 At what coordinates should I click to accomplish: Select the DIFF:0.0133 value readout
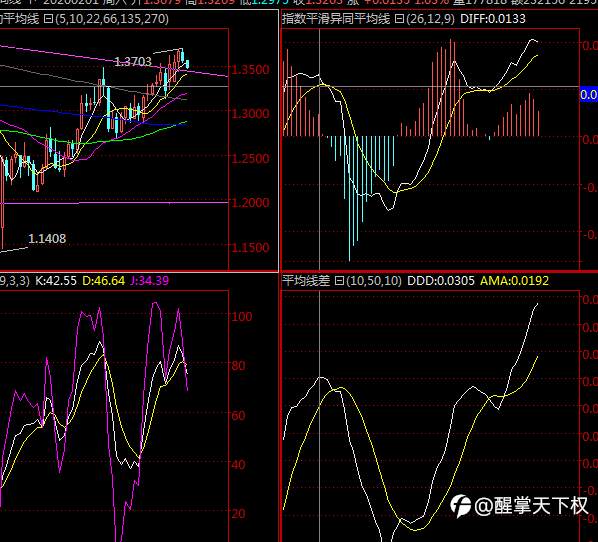pyautogui.click(x=493, y=19)
